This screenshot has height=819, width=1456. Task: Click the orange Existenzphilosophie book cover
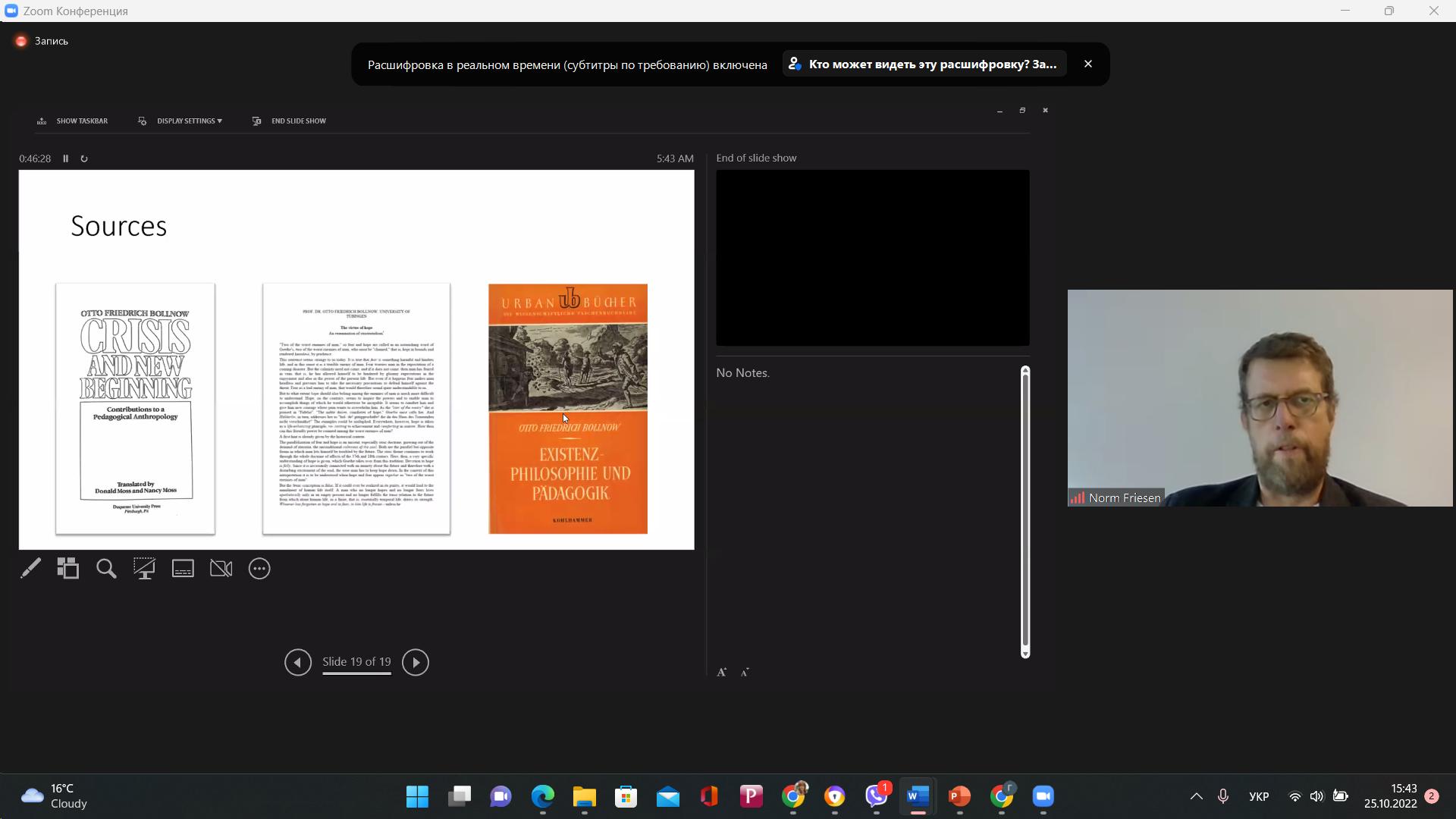[x=568, y=409]
